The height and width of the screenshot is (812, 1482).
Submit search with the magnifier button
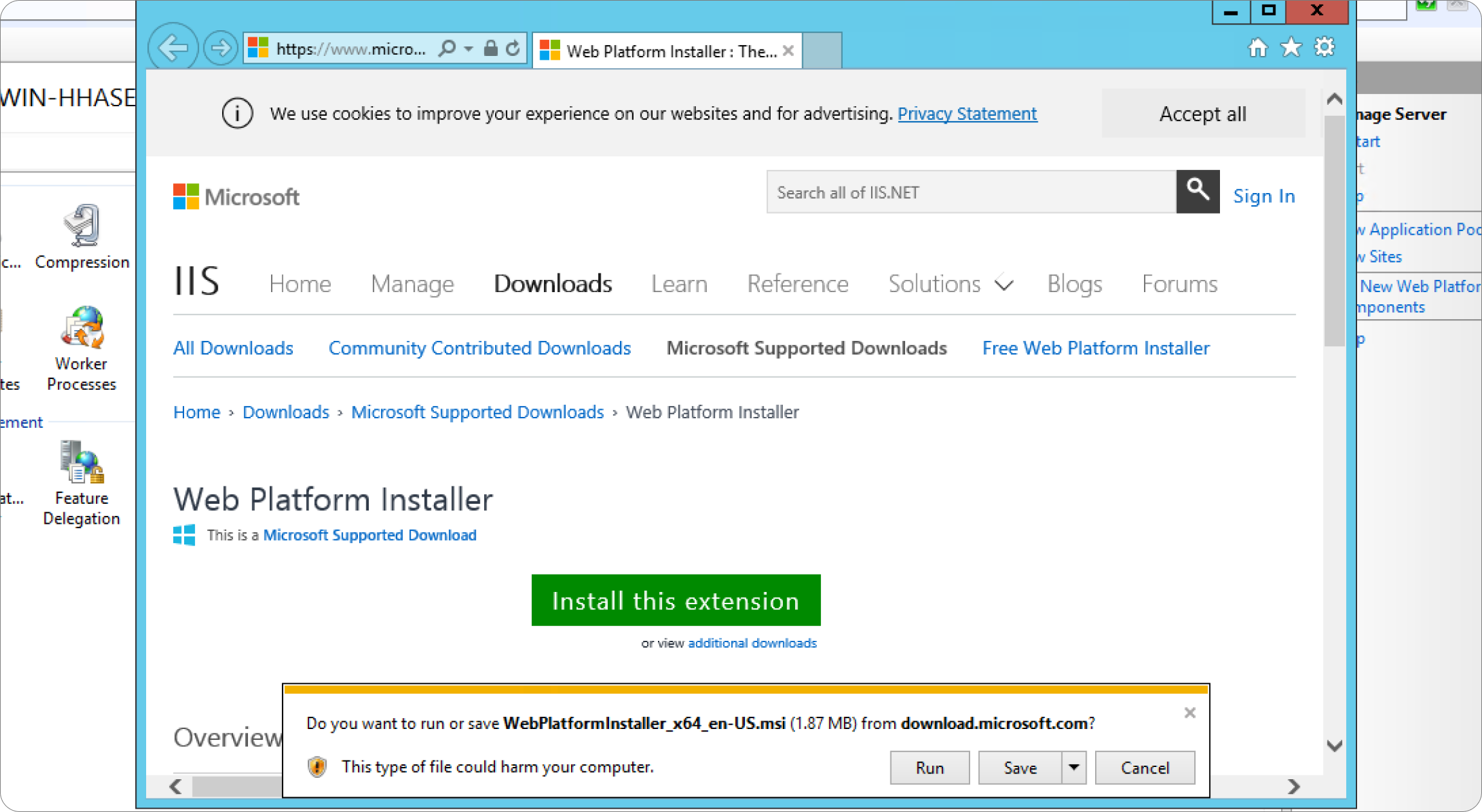pyautogui.click(x=1197, y=192)
